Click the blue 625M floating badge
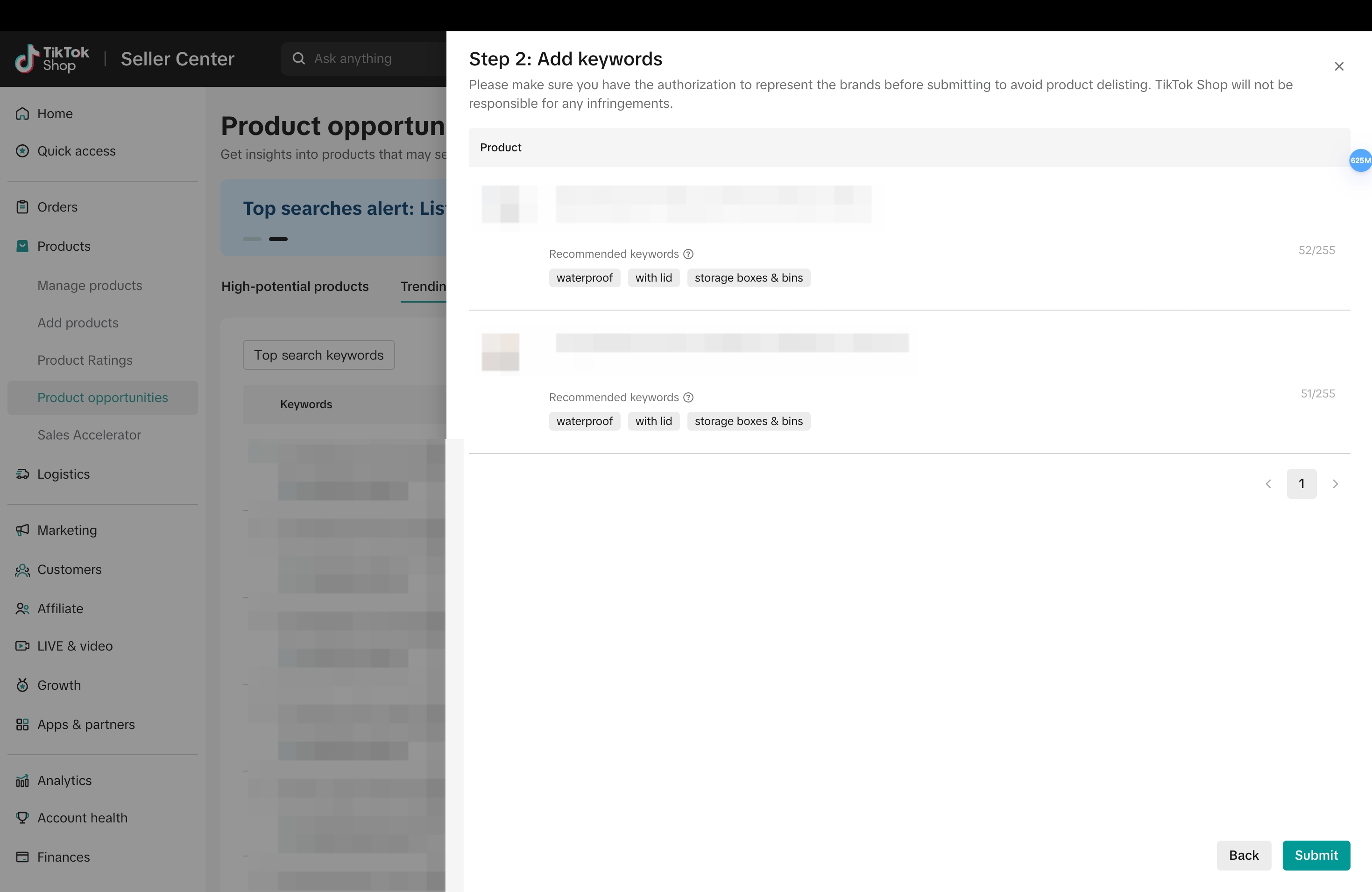This screenshot has height=892, width=1372. (x=1360, y=160)
